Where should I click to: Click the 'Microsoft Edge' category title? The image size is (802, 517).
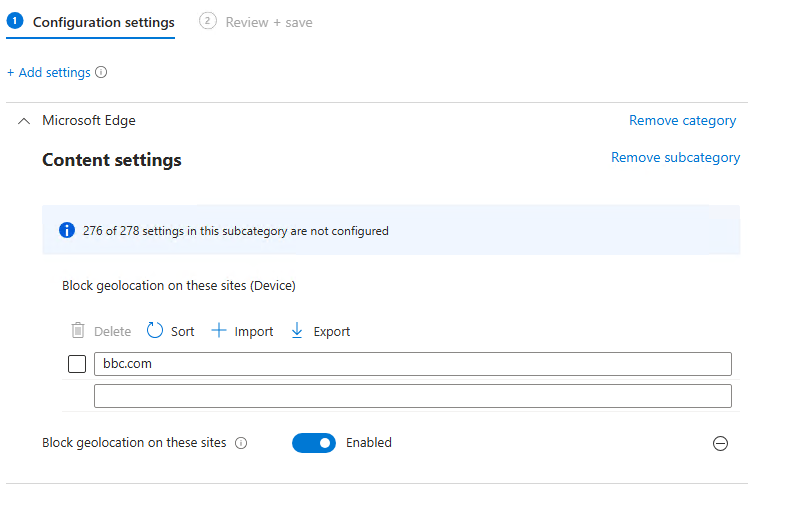point(89,121)
